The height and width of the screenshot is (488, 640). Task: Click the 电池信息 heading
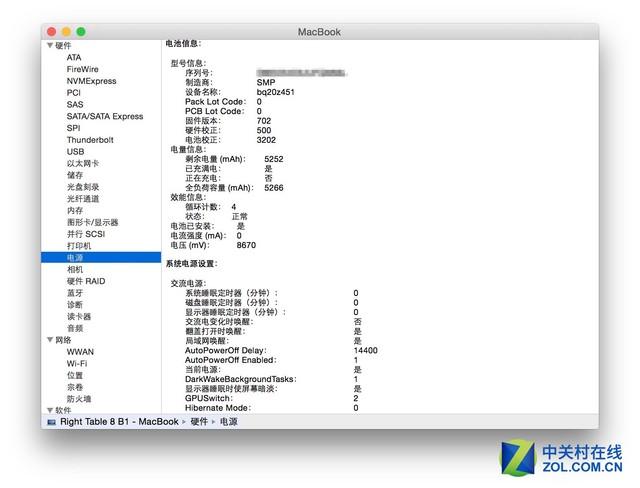(183, 44)
